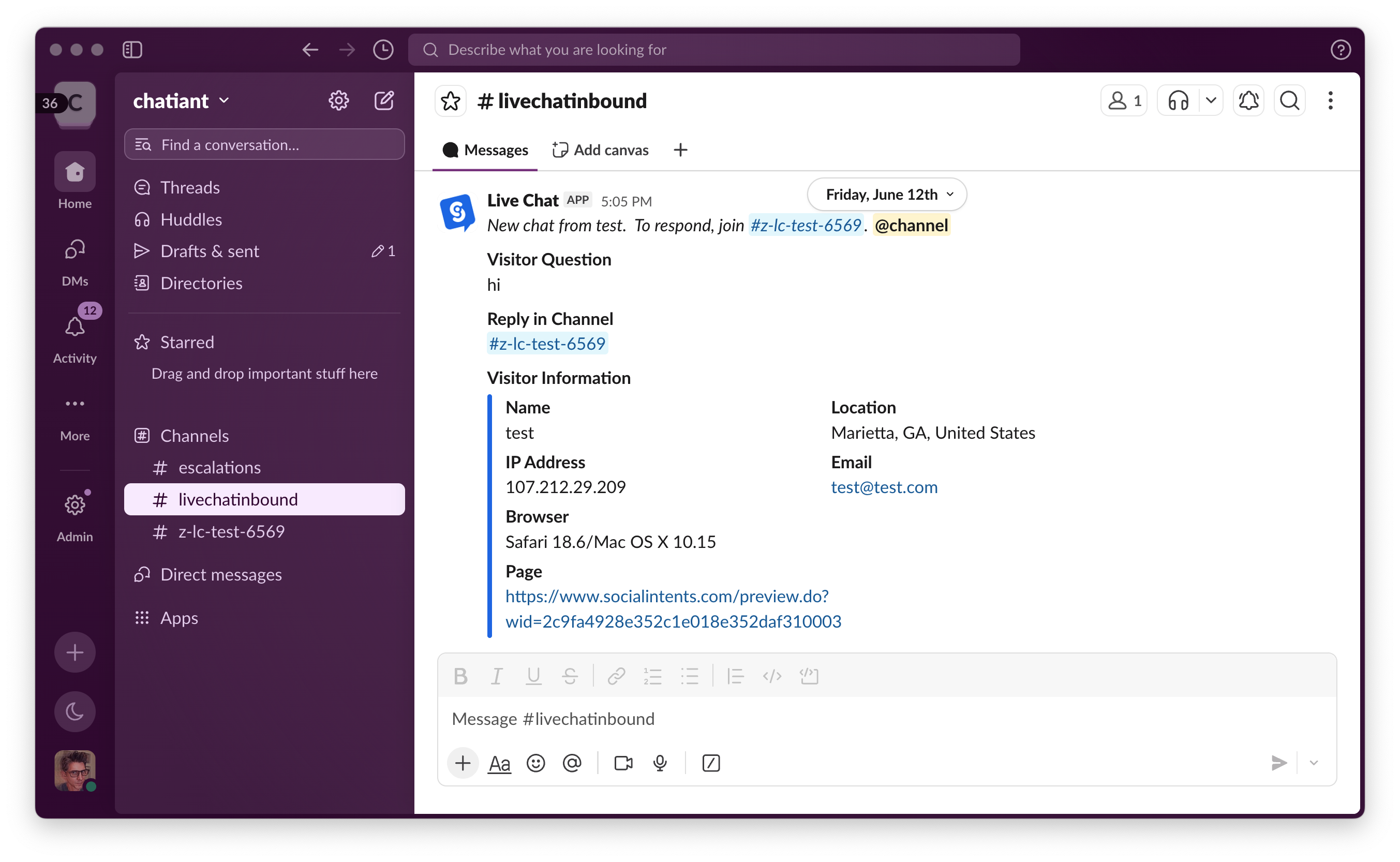Toggle italic formatting
1400x862 pixels.
(x=497, y=676)
